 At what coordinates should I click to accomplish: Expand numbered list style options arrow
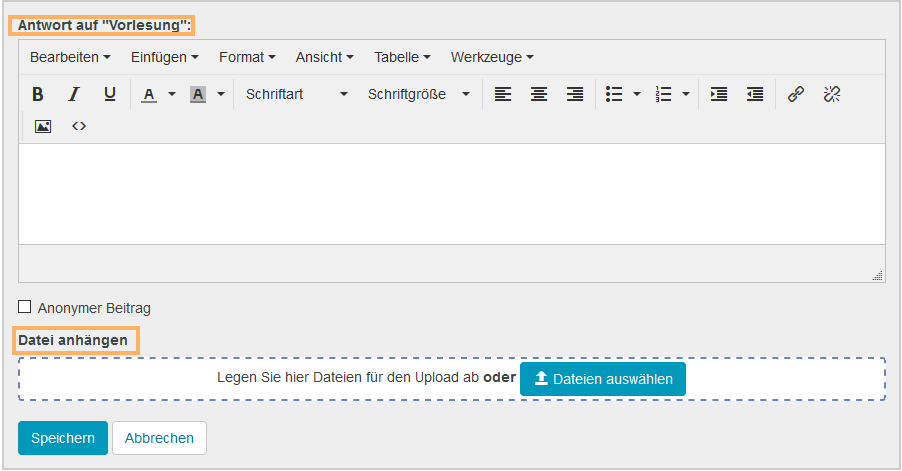[686, 94]
